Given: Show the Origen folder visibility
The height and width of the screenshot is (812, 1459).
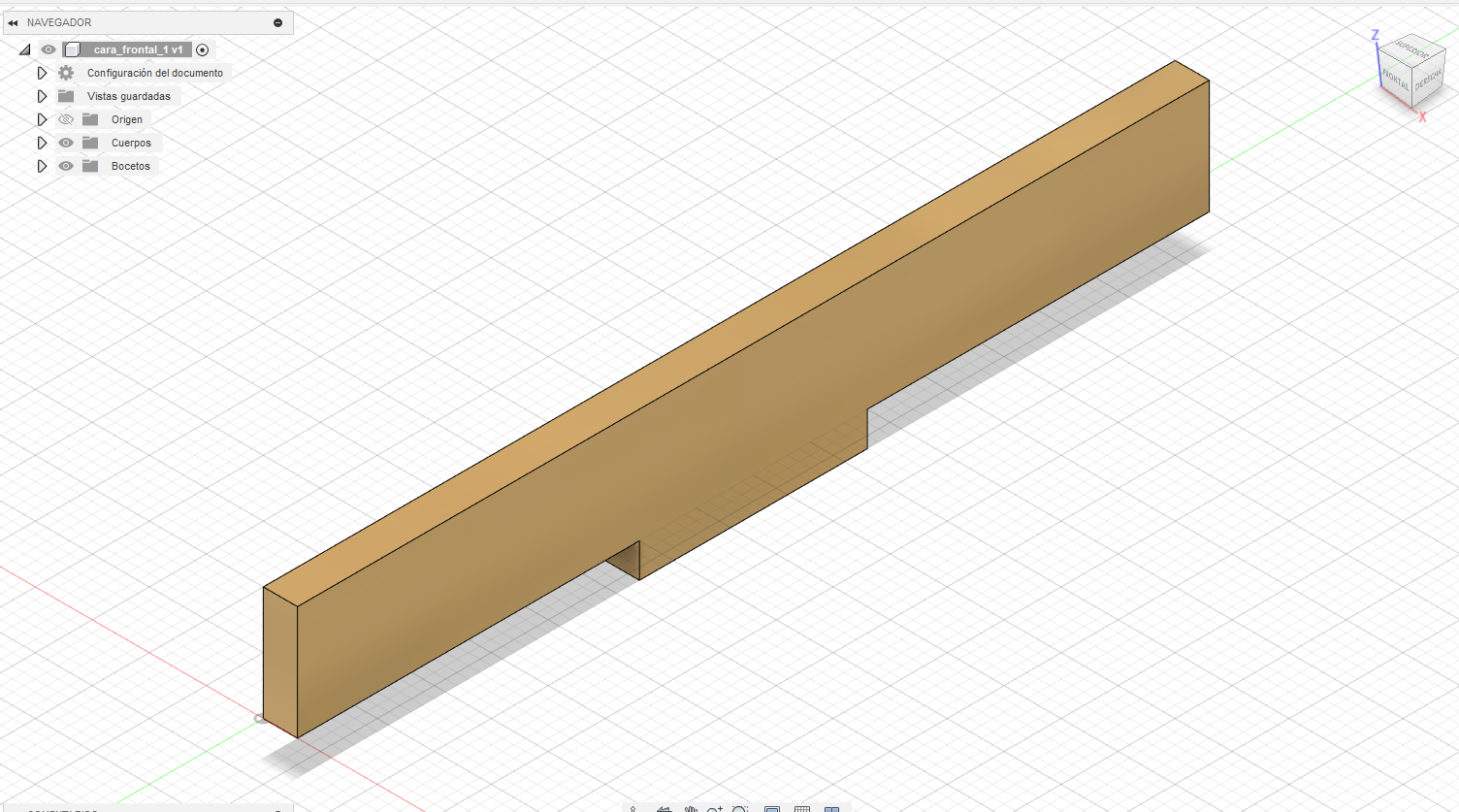Looking at the screenshot, I should [65, 118].
